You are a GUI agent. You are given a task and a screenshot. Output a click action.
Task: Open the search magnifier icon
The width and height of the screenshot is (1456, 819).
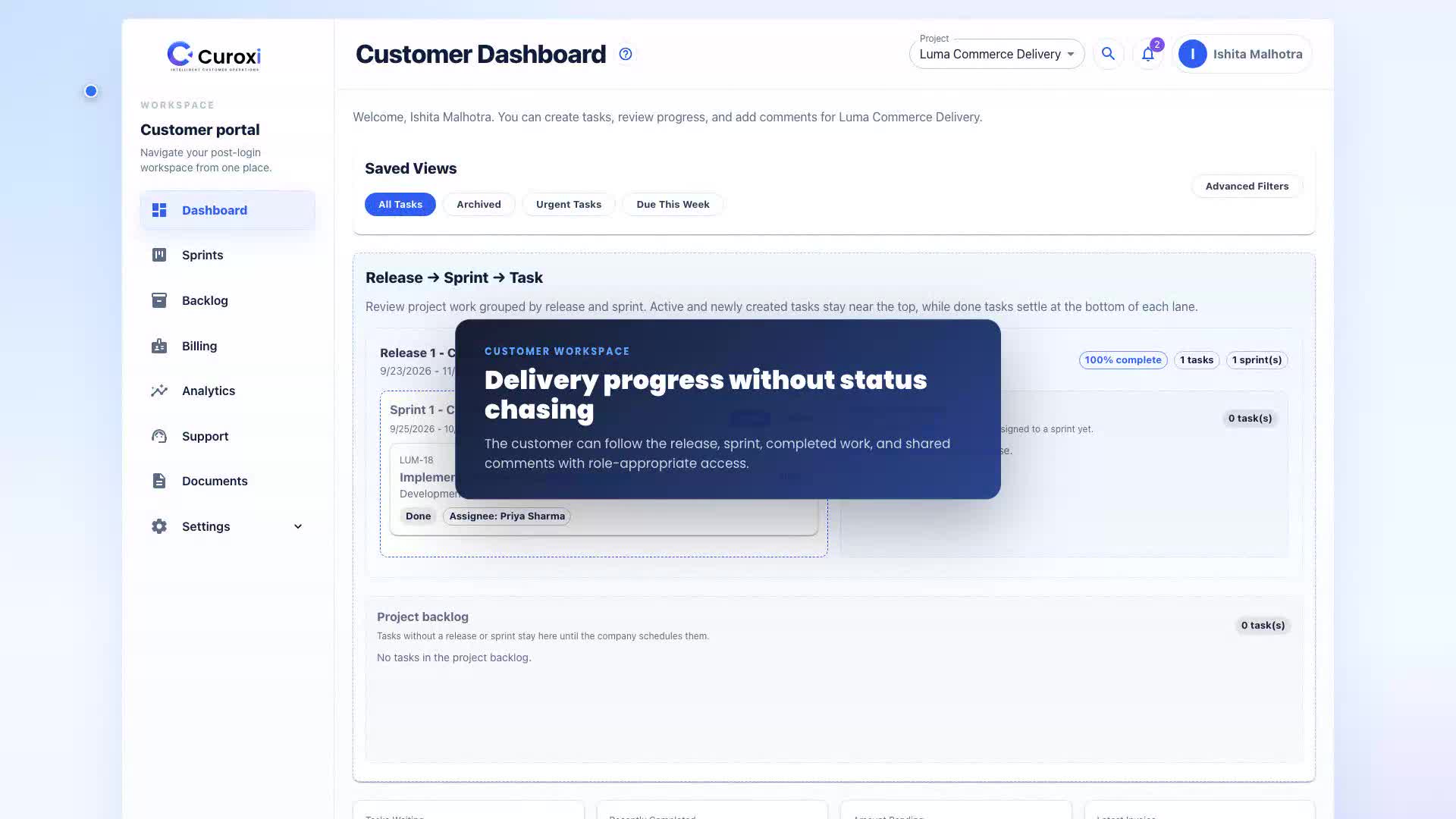(x=1108, y=54)
